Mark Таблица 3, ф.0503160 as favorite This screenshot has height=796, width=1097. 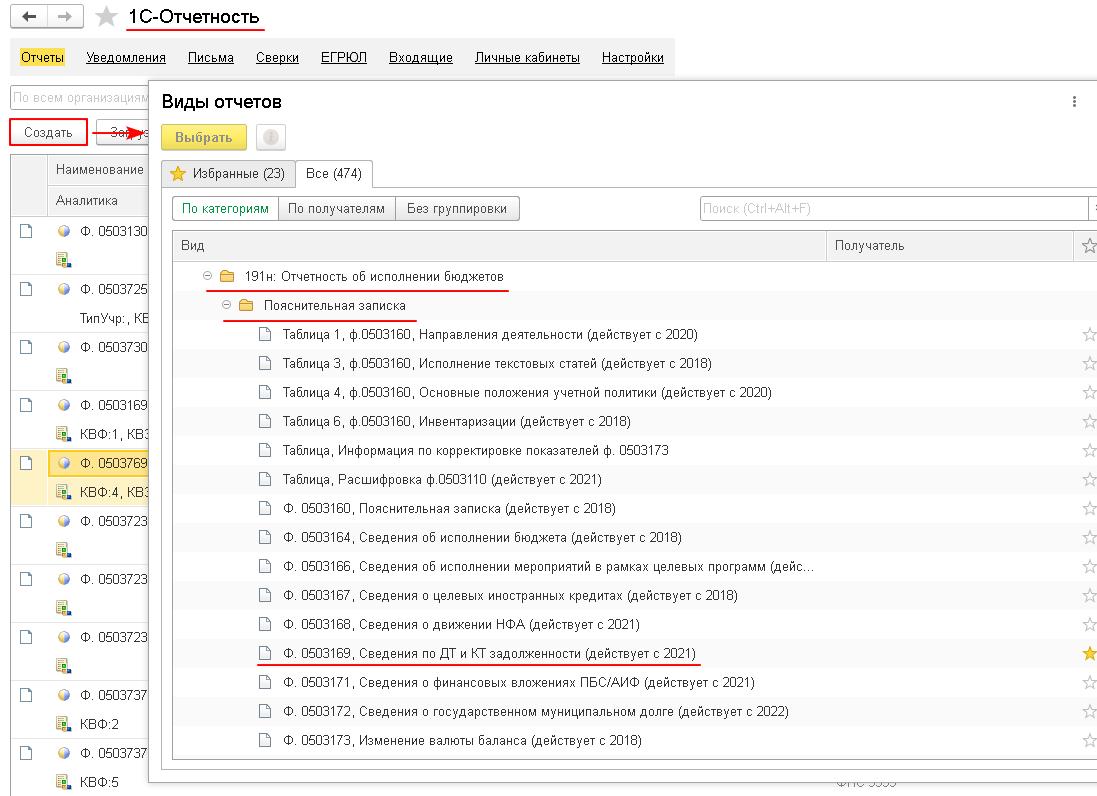point(1089,364)
